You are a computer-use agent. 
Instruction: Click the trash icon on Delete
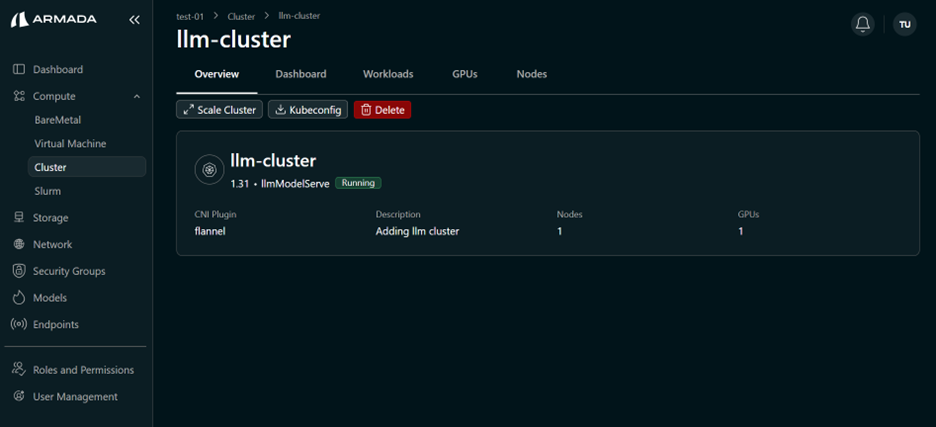[x=367, y=110]
